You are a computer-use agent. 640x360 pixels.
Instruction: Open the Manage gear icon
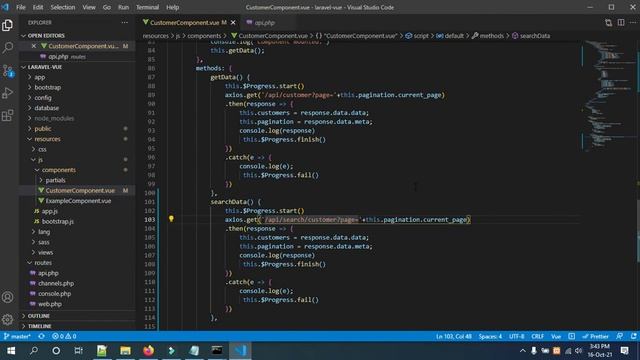(8, 319)
